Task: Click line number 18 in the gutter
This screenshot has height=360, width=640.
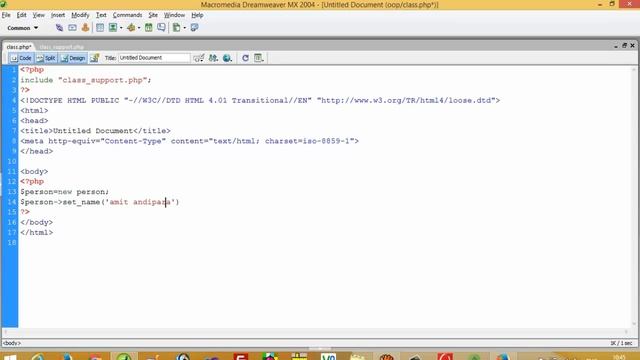Action: pos(12,242)
